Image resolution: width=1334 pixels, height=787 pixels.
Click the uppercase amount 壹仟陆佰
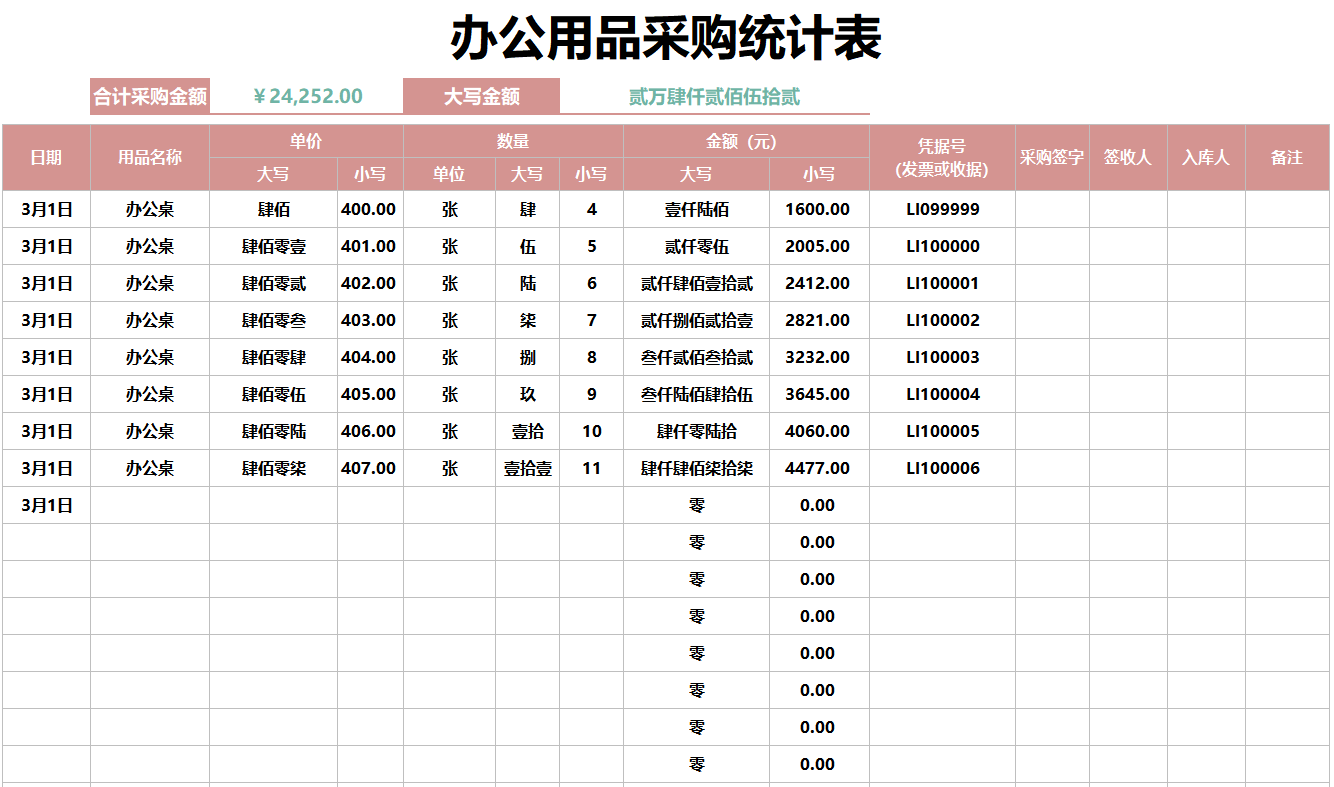[696, 209]
